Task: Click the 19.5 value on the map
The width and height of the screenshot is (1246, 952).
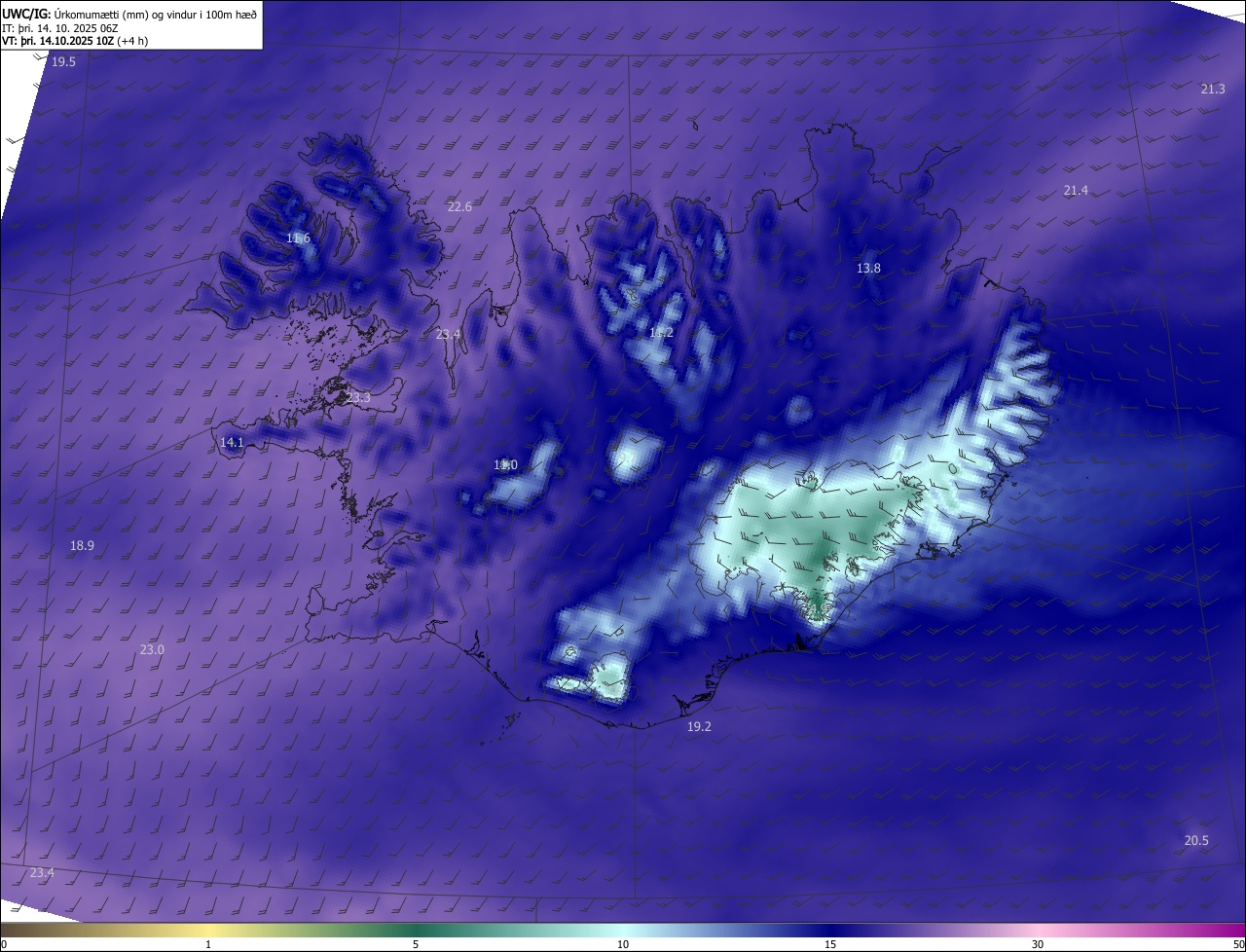Action: 63,62
